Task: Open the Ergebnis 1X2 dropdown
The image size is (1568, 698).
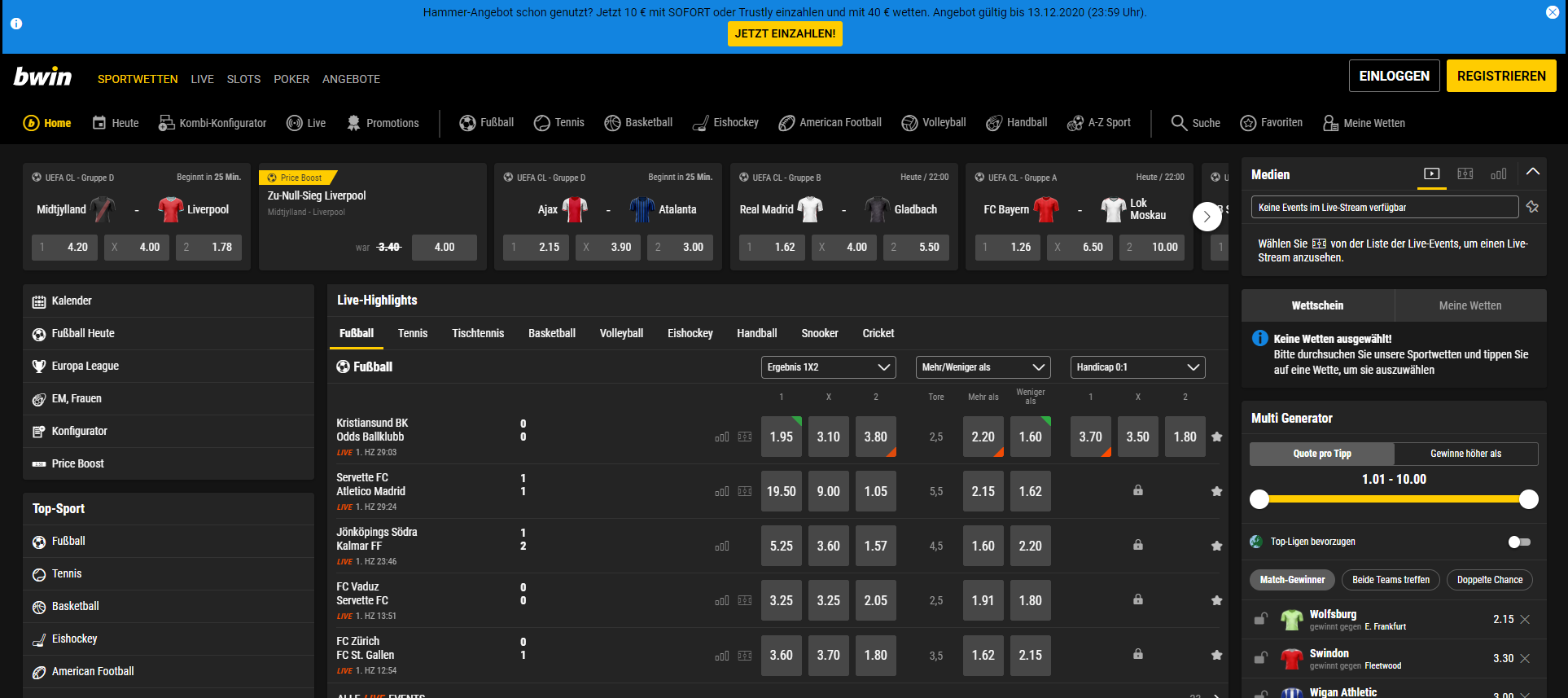Action: tap(829, 367)
